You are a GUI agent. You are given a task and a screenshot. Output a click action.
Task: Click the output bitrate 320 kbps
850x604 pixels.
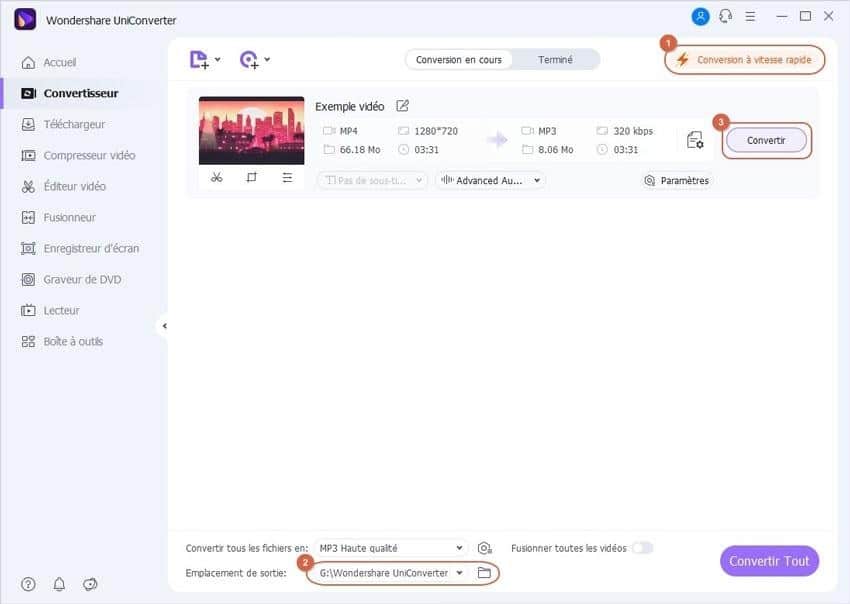(x=633, y=131)
